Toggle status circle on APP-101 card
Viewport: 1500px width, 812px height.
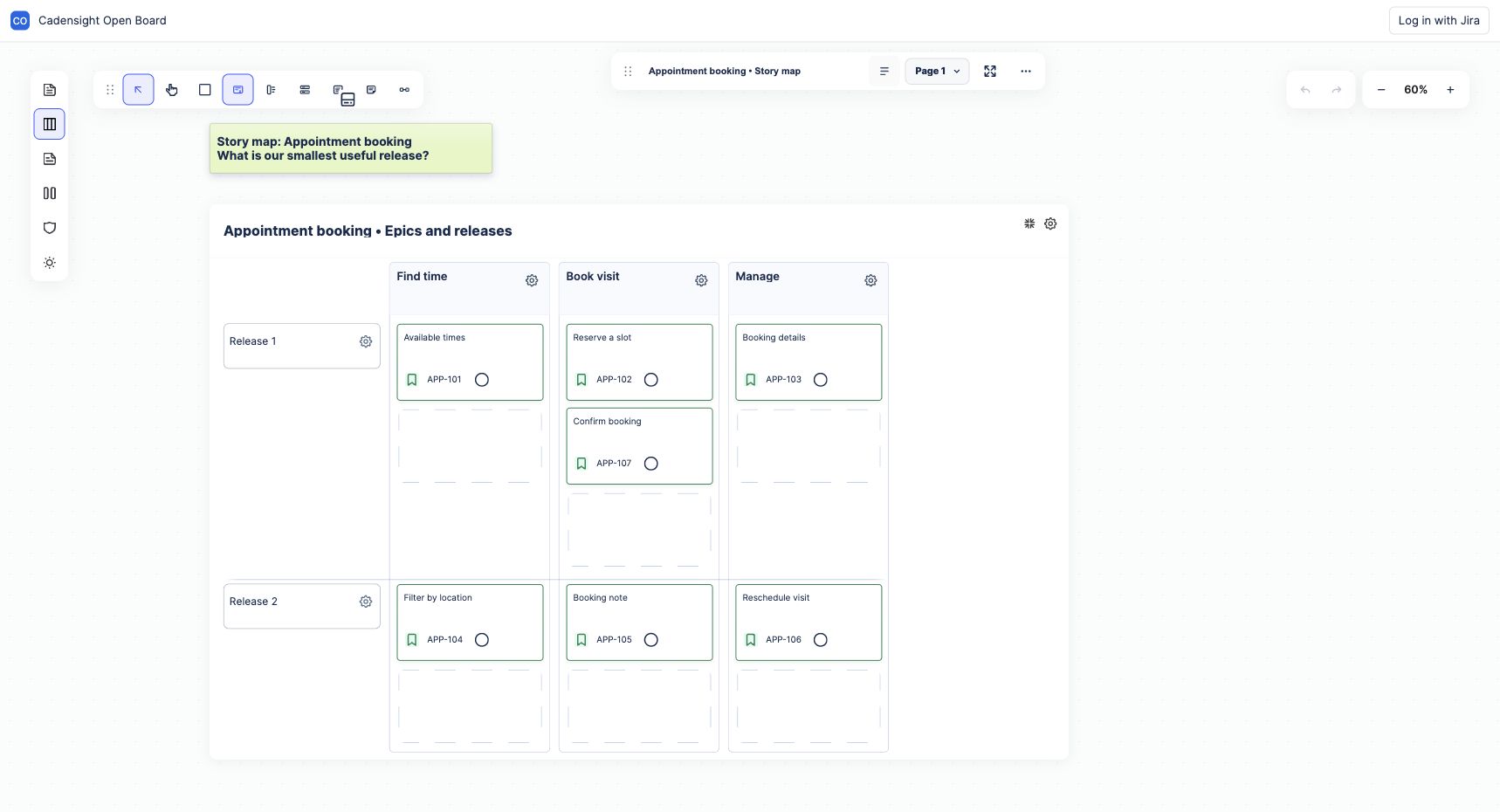tap(482, 380)
